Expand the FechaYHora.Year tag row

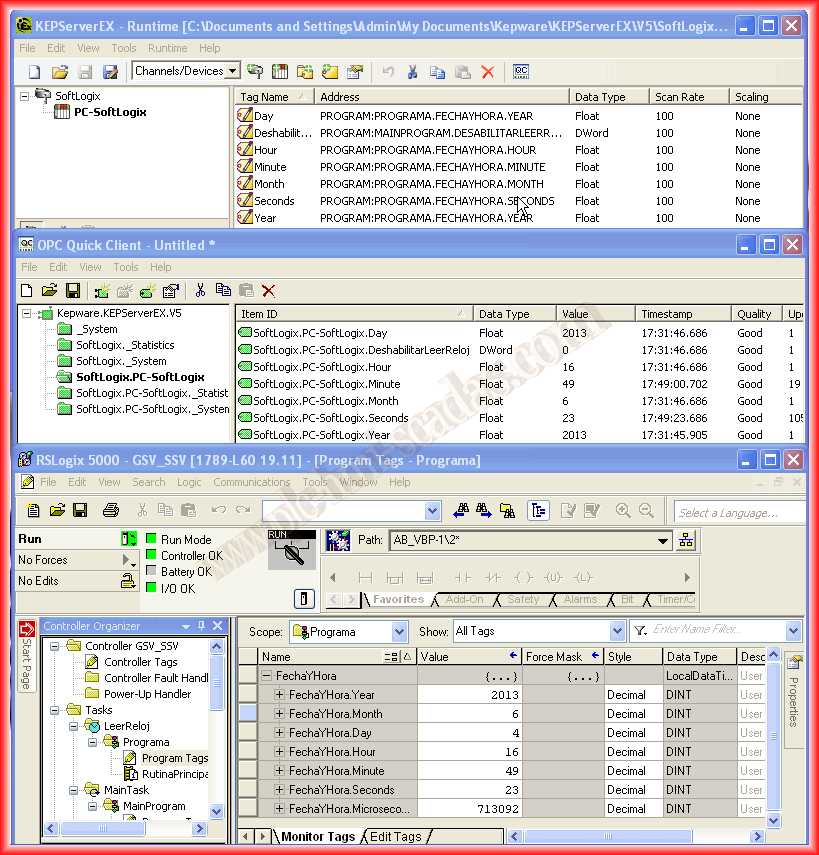pos(280,695)
